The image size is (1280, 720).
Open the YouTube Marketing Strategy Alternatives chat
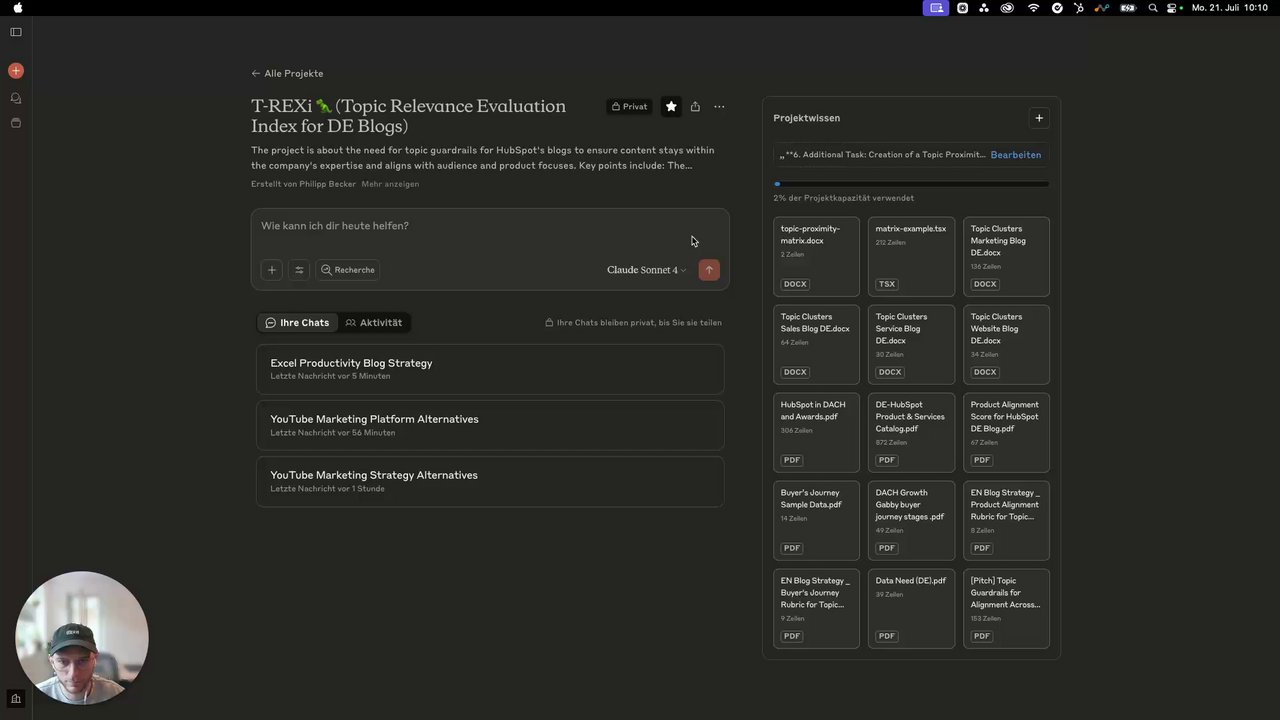(x=490, y=481)
